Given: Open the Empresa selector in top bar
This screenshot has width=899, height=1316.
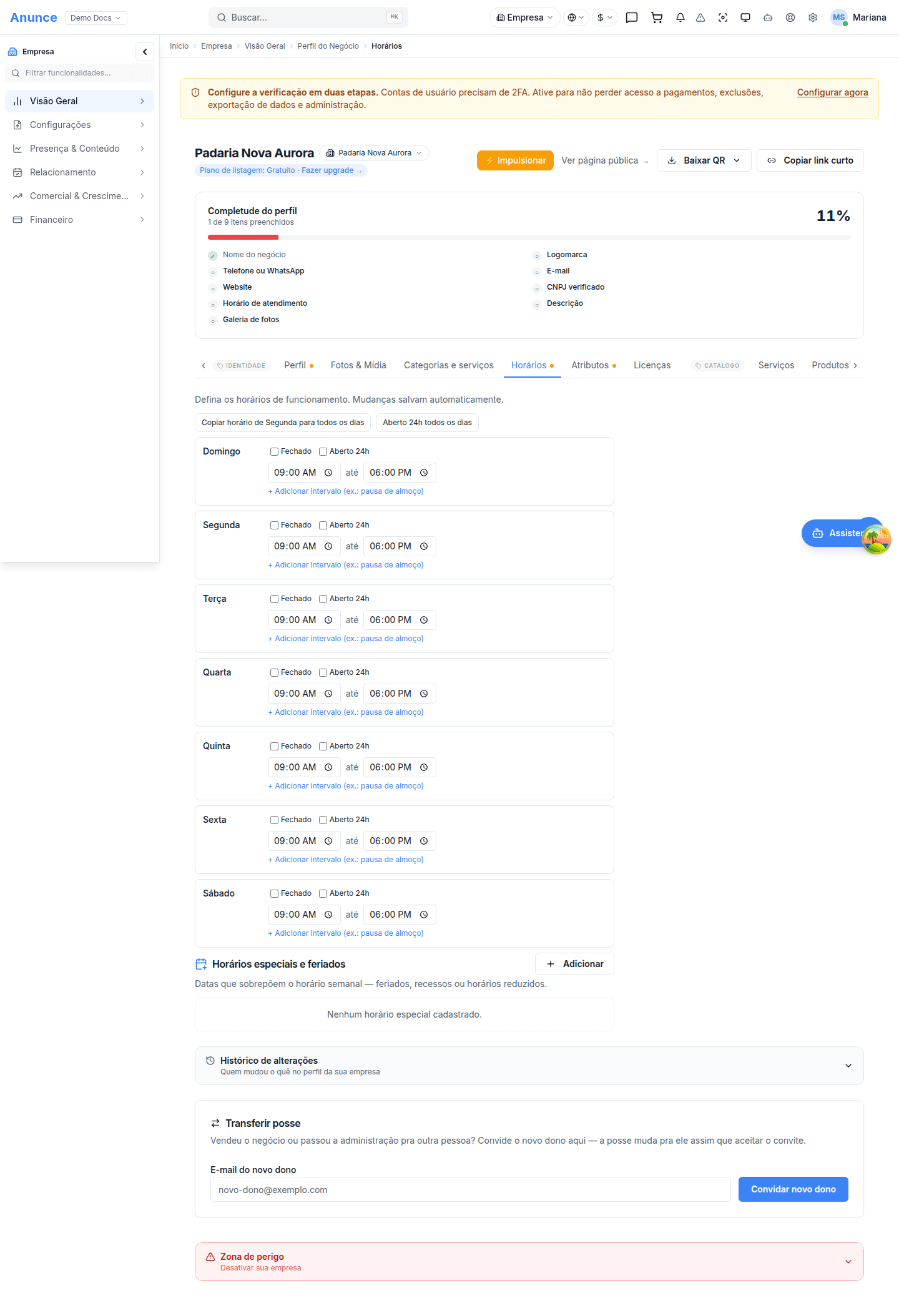Looking at the screenshot, I should click(524, 17).
